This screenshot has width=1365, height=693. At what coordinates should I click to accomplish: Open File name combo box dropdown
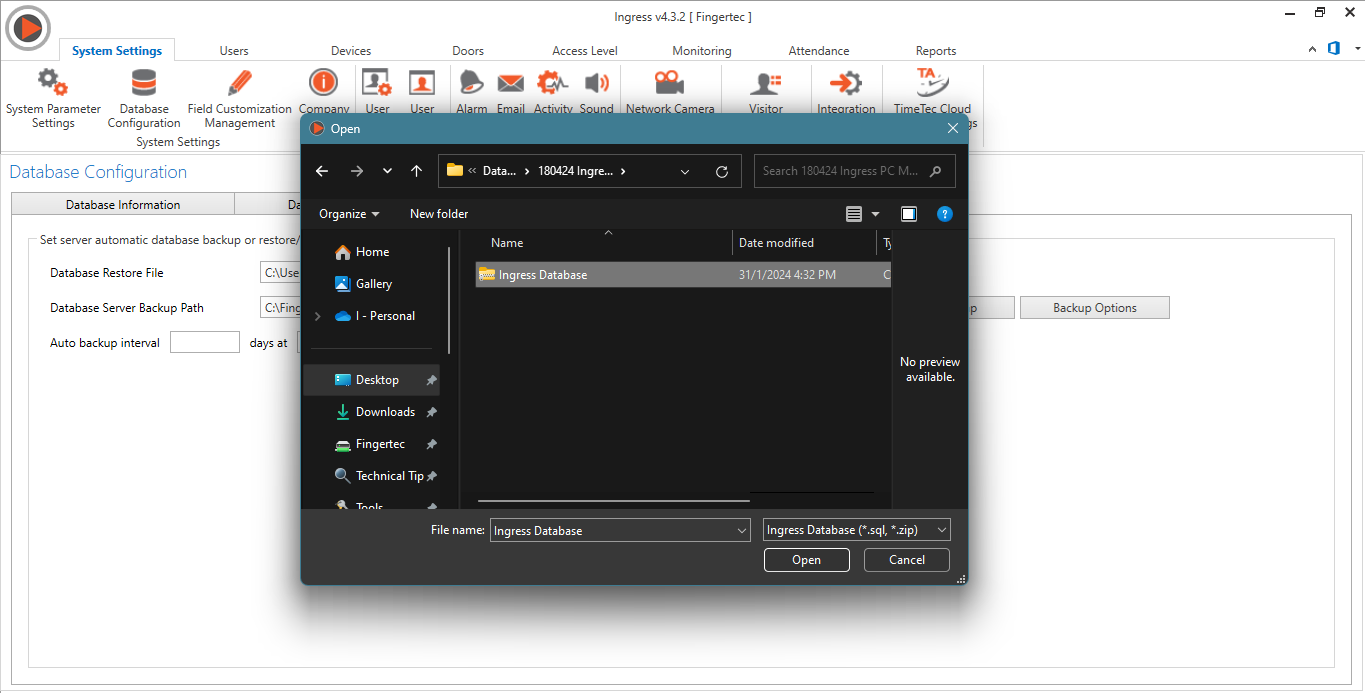click(x=741, y=531)
